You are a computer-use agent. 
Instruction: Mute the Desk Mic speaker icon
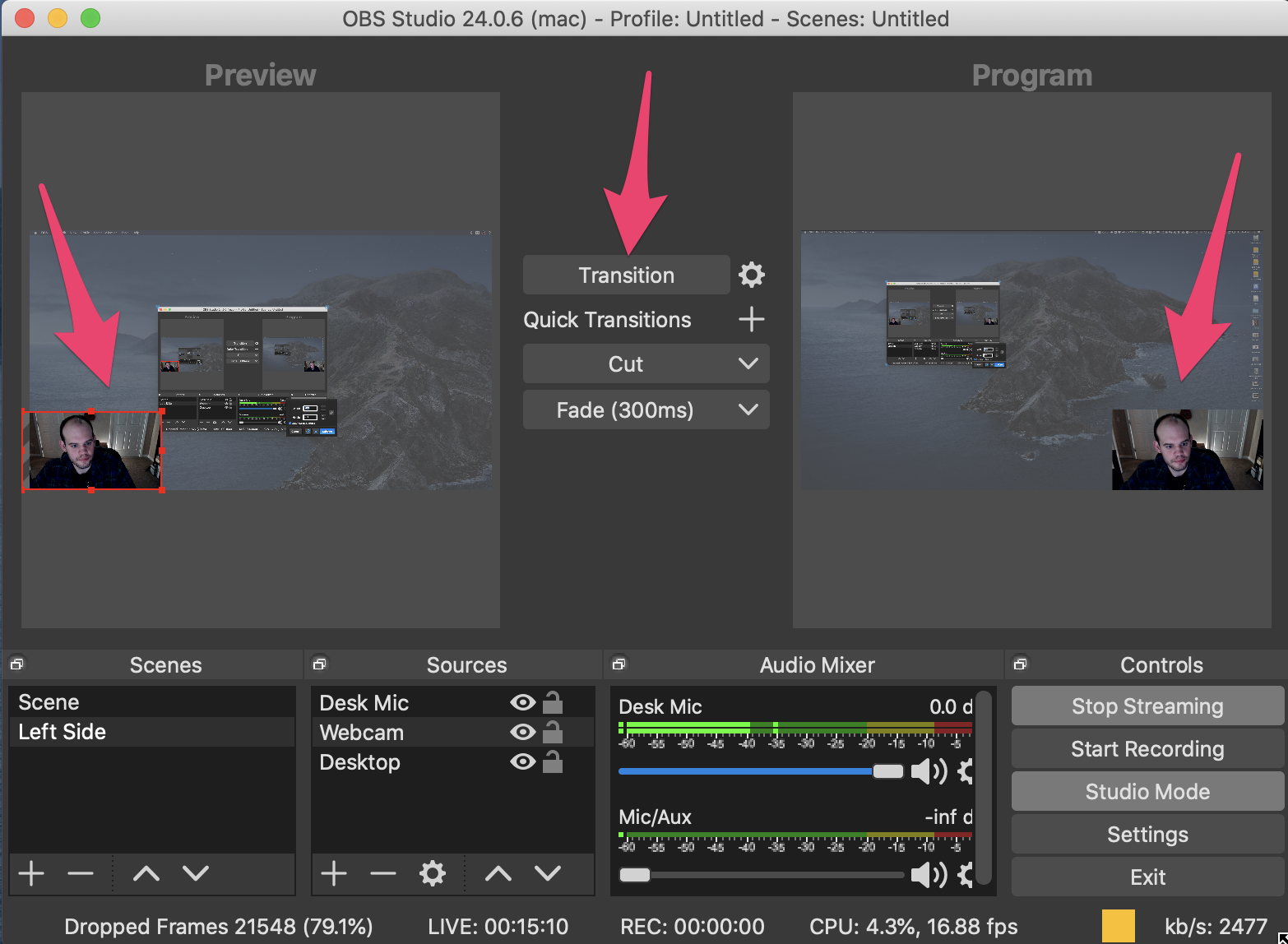coord(929,771)
